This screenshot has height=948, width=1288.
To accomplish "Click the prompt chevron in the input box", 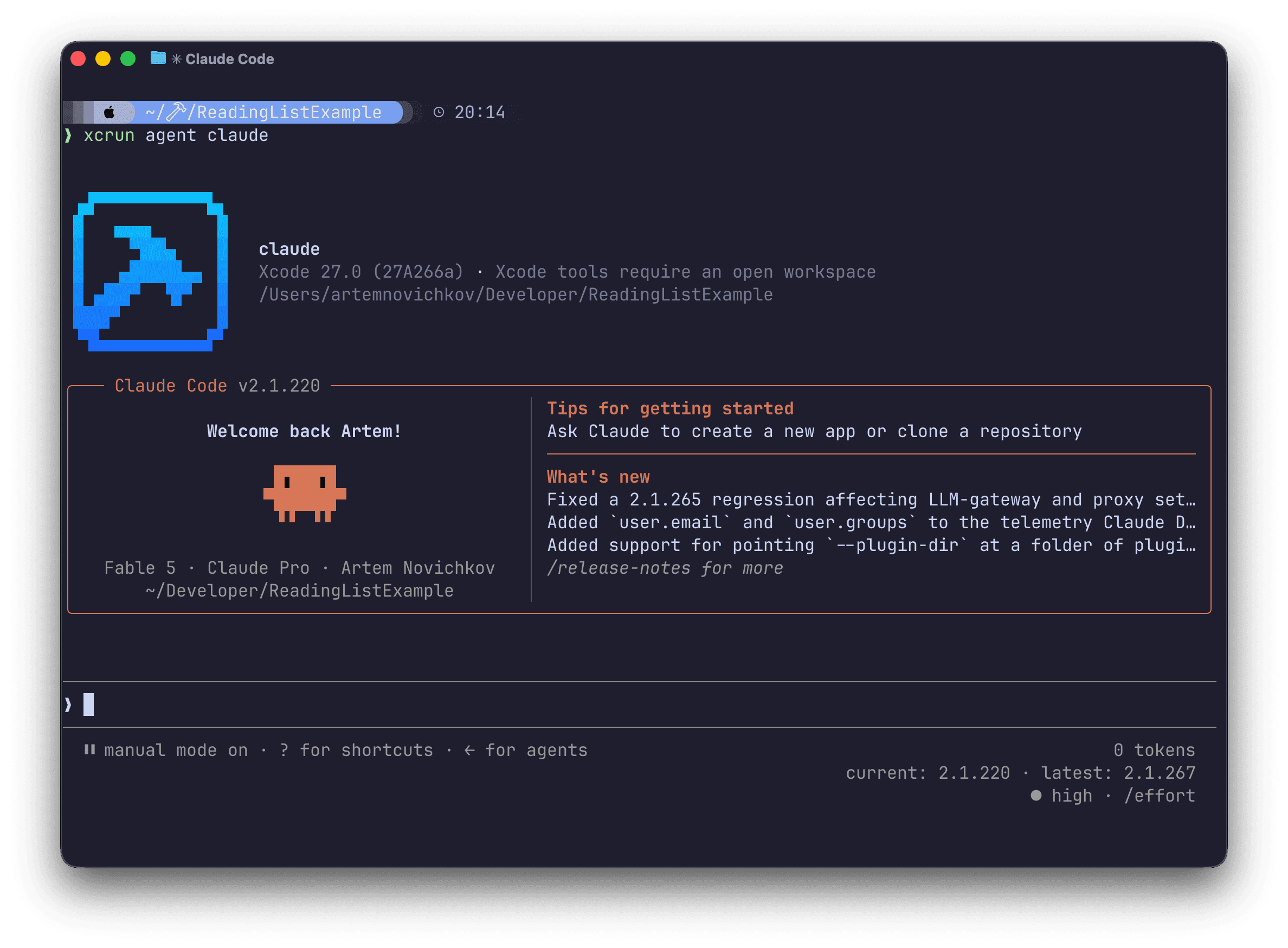I will (68, 704).
